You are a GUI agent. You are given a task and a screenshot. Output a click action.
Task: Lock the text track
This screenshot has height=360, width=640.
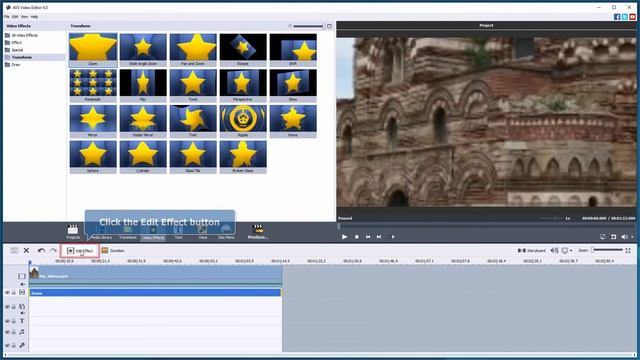click(13, 321)
